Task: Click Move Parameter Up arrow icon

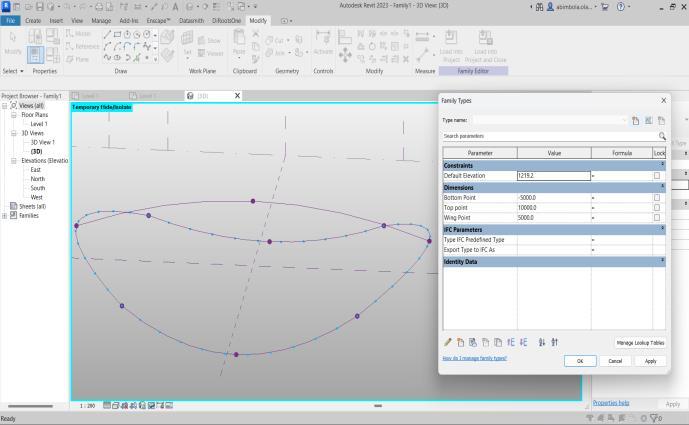Action: [511, 342]
